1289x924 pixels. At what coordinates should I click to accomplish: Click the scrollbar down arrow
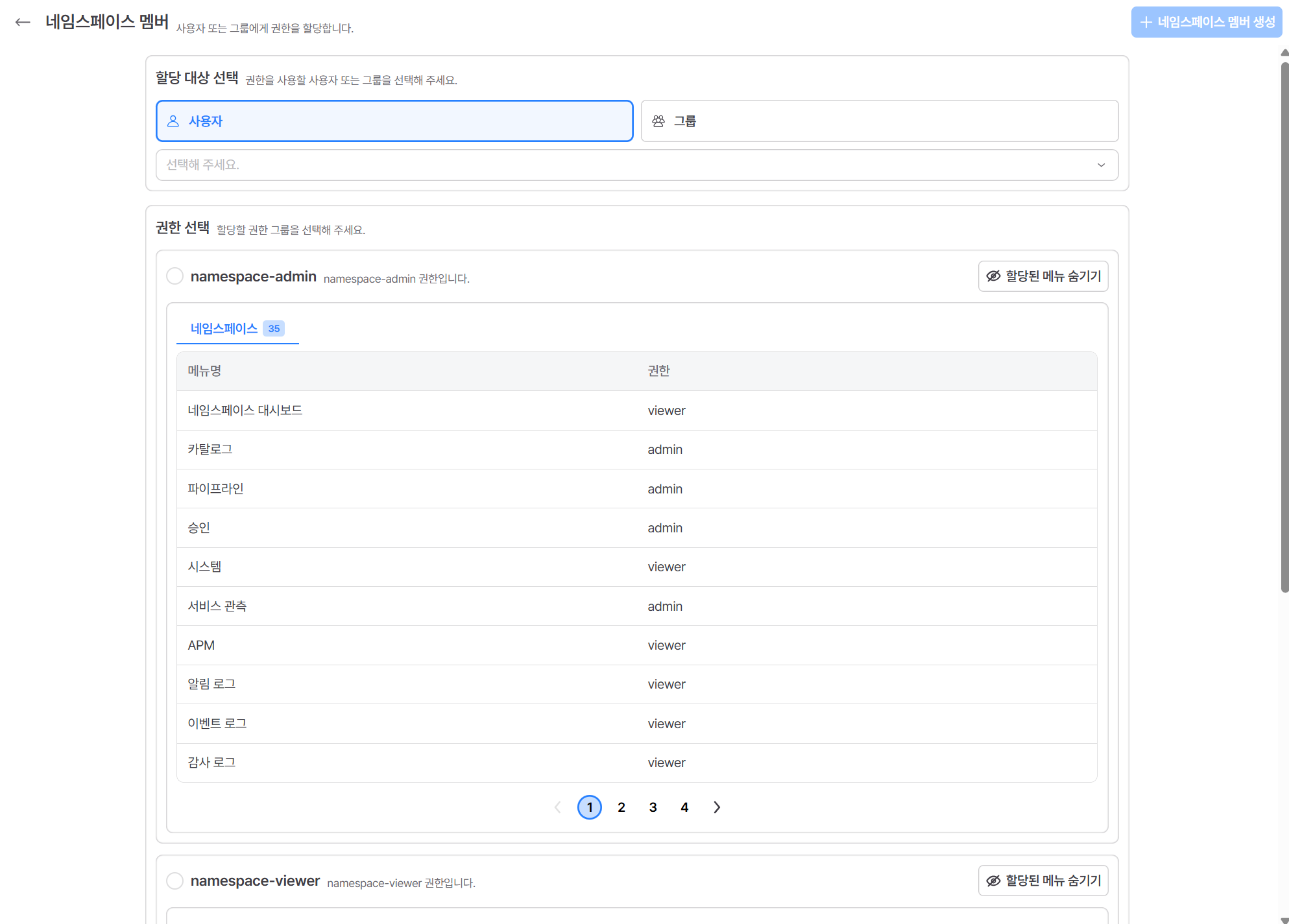[x=1284, y=919]
